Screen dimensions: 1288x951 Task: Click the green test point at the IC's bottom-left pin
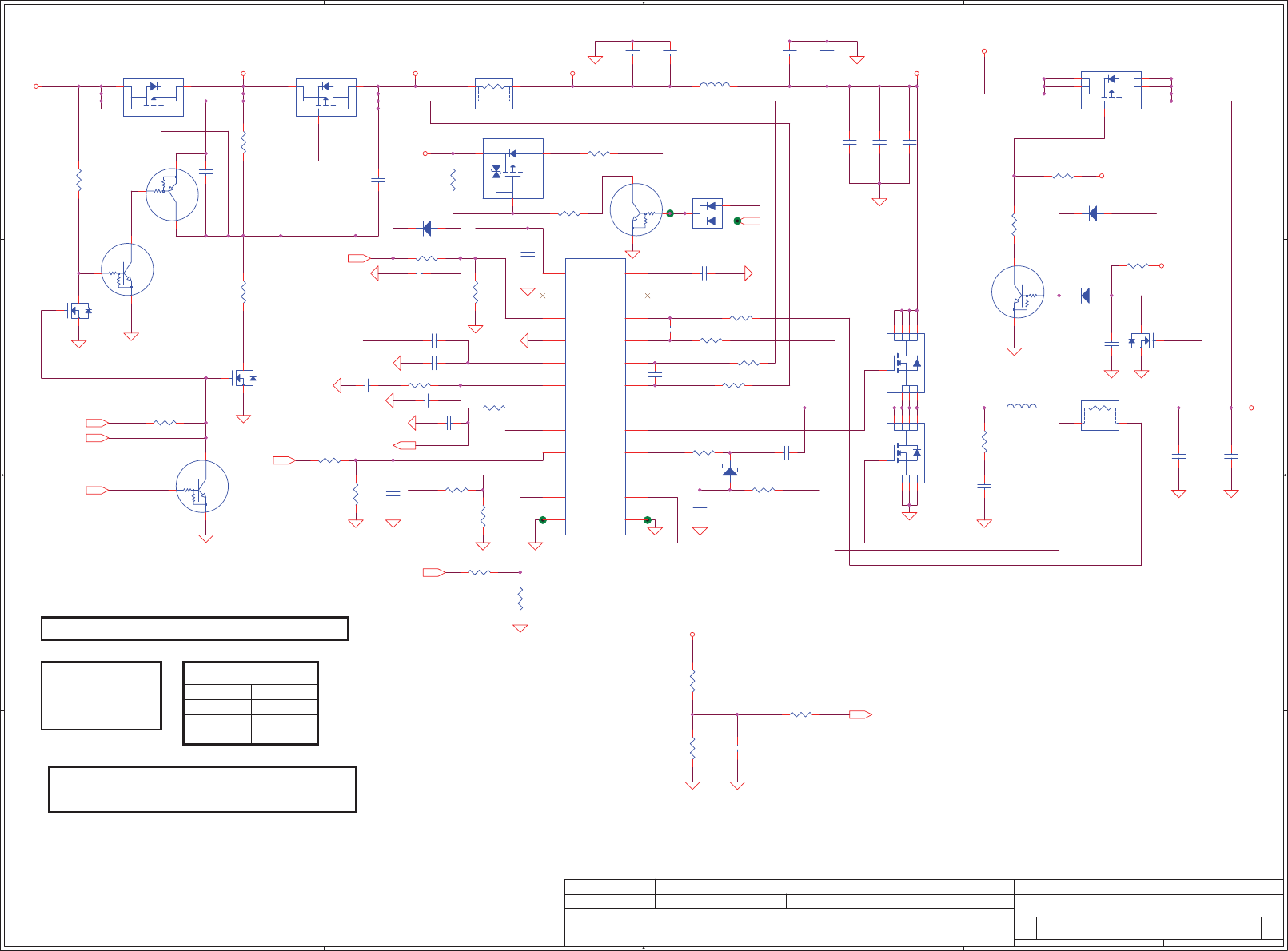pos(543,520)
